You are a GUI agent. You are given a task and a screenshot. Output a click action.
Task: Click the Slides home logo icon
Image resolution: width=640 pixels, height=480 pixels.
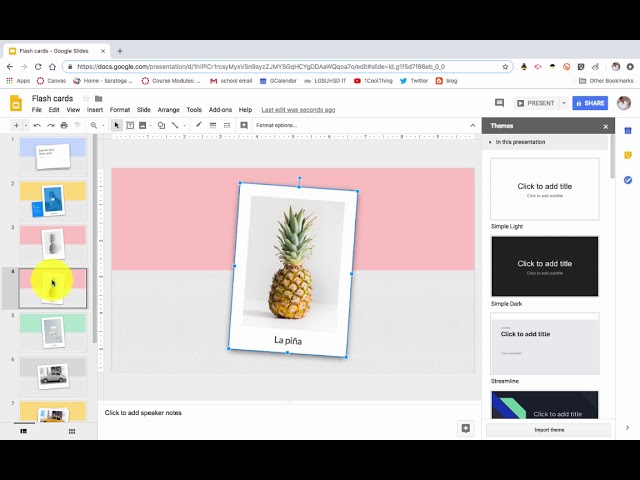(x=16, y=103)
